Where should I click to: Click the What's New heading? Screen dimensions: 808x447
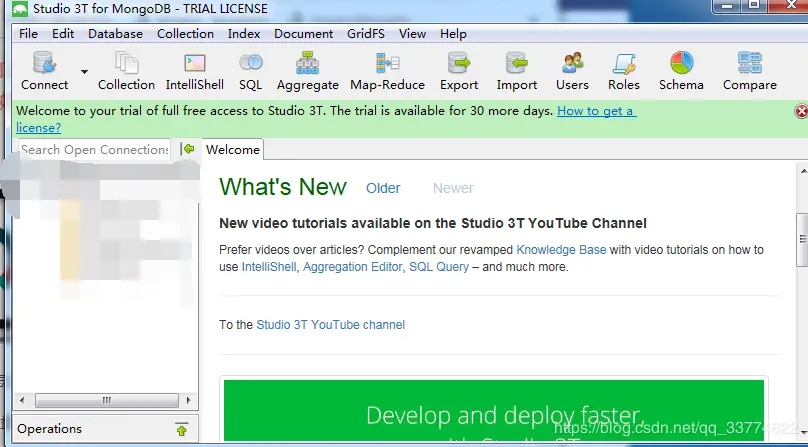click(x=283, y=187)
